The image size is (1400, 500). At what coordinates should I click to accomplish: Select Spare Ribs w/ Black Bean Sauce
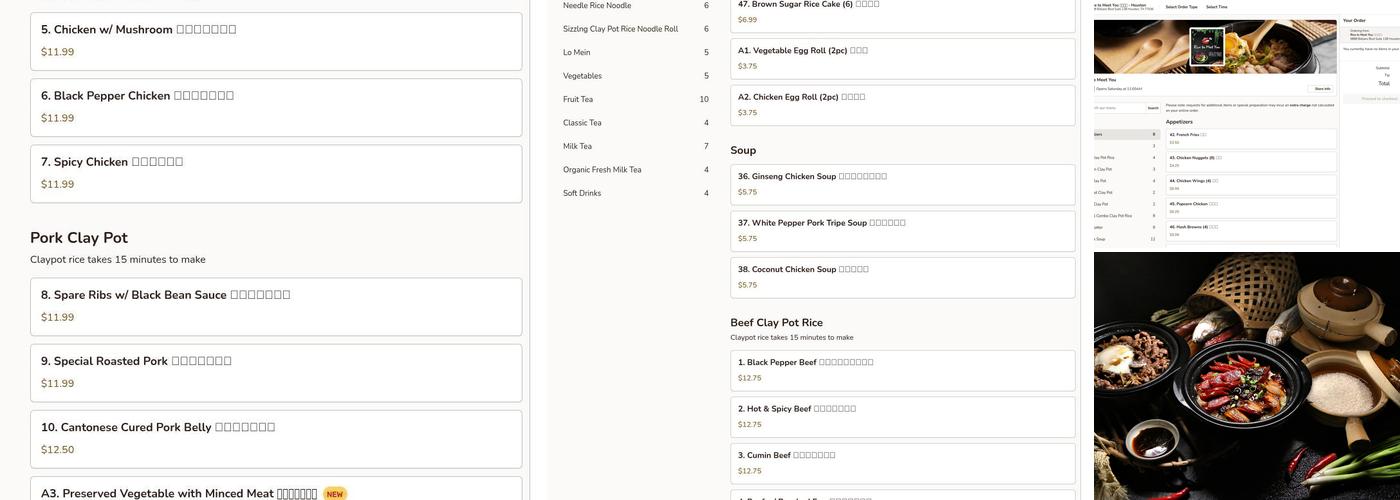[x=276, y=306]
